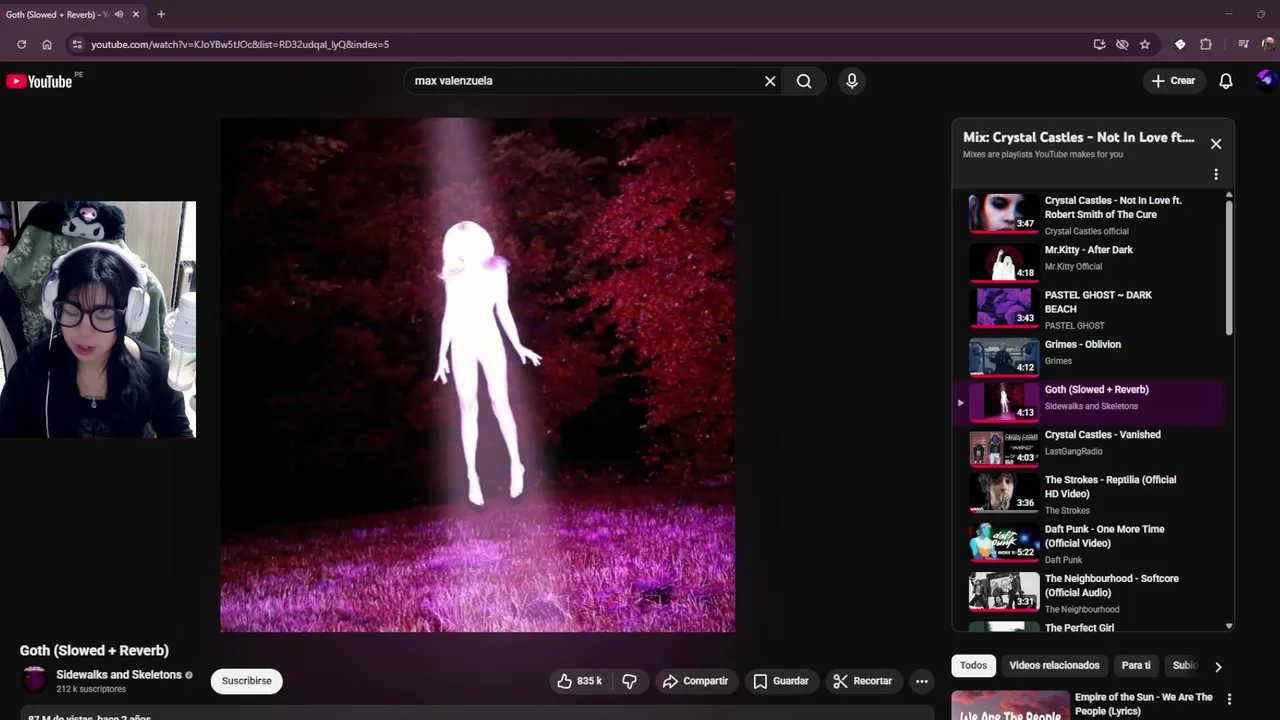Open the Extensions puzzle icon
The width and height of the screenshot is (1280, 720).
[x=1206, y=44]
